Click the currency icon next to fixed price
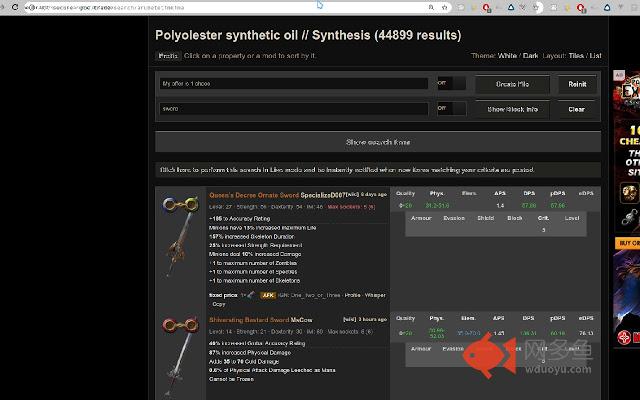 click(x=251, y=295)
